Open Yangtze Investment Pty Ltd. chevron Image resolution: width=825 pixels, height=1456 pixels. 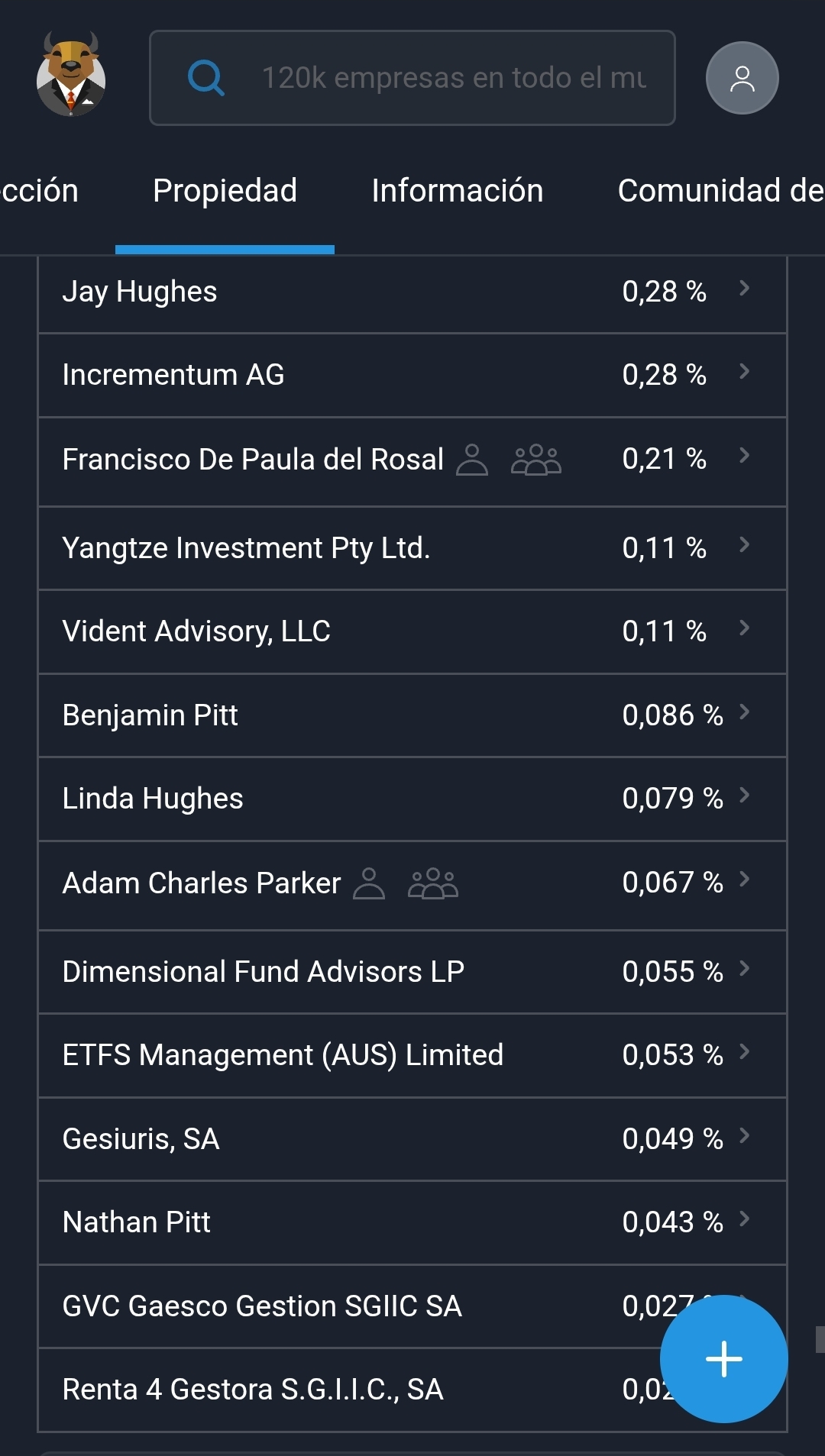[x=744, y=545]
